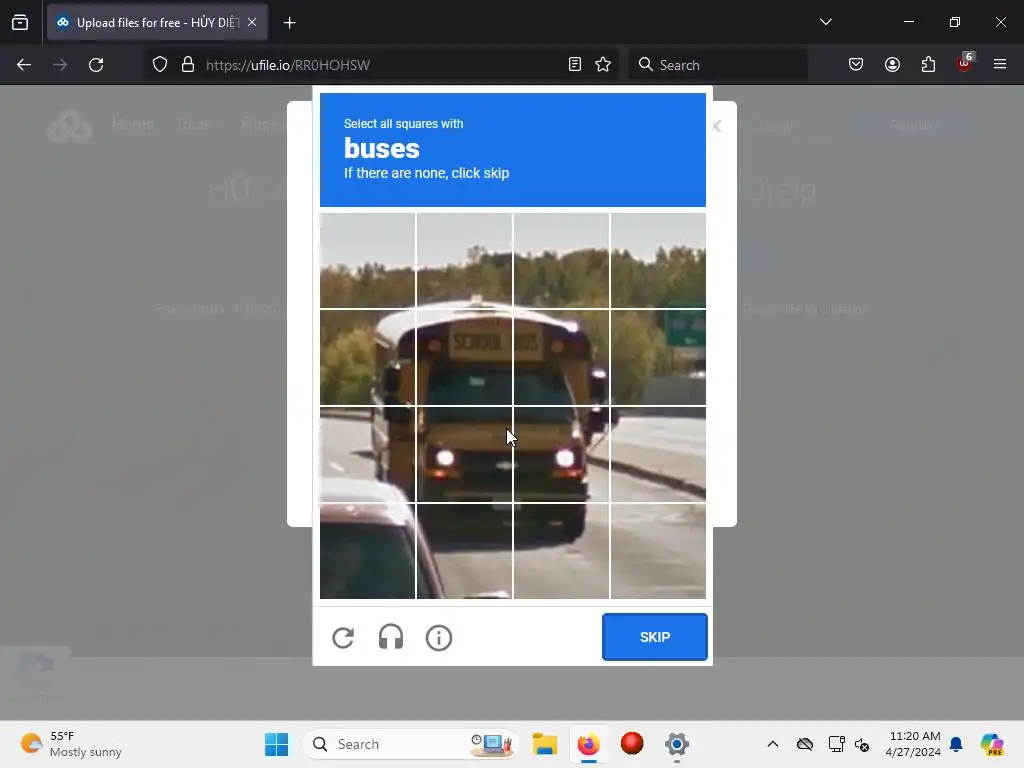The height and width of the screenshot is (768, 1024).
Task: Close the Upload files for free tab
Action: coord(252,22)
